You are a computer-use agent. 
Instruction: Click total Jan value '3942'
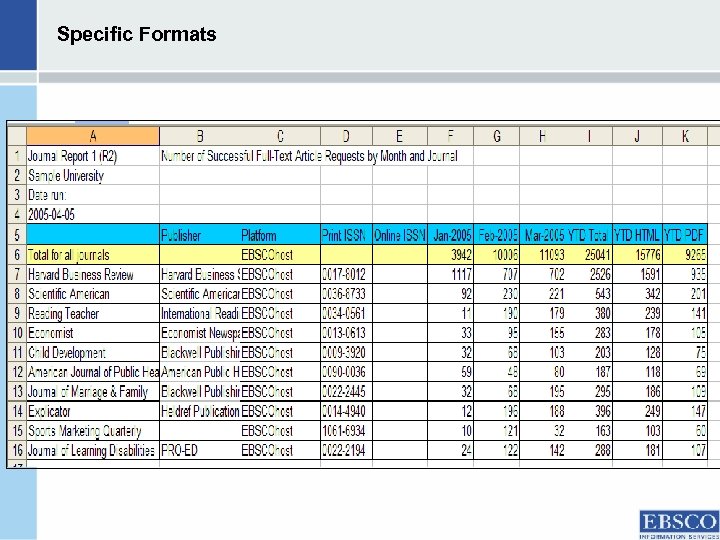[450, 255]
